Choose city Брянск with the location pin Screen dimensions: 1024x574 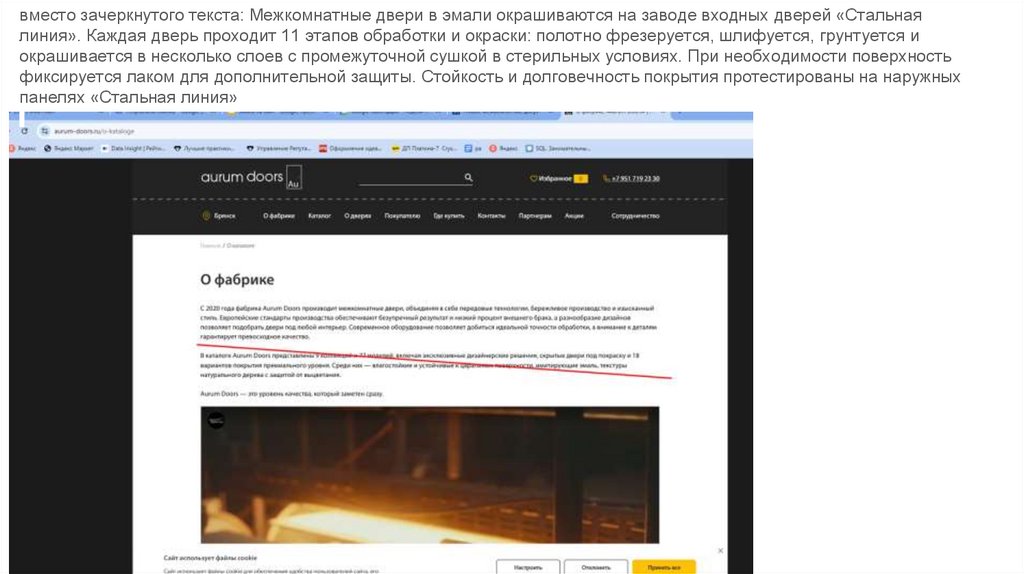click(x=219, y=215)
